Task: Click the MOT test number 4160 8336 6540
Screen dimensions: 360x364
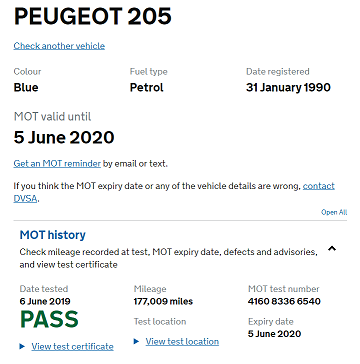Action: pos(284,301)
